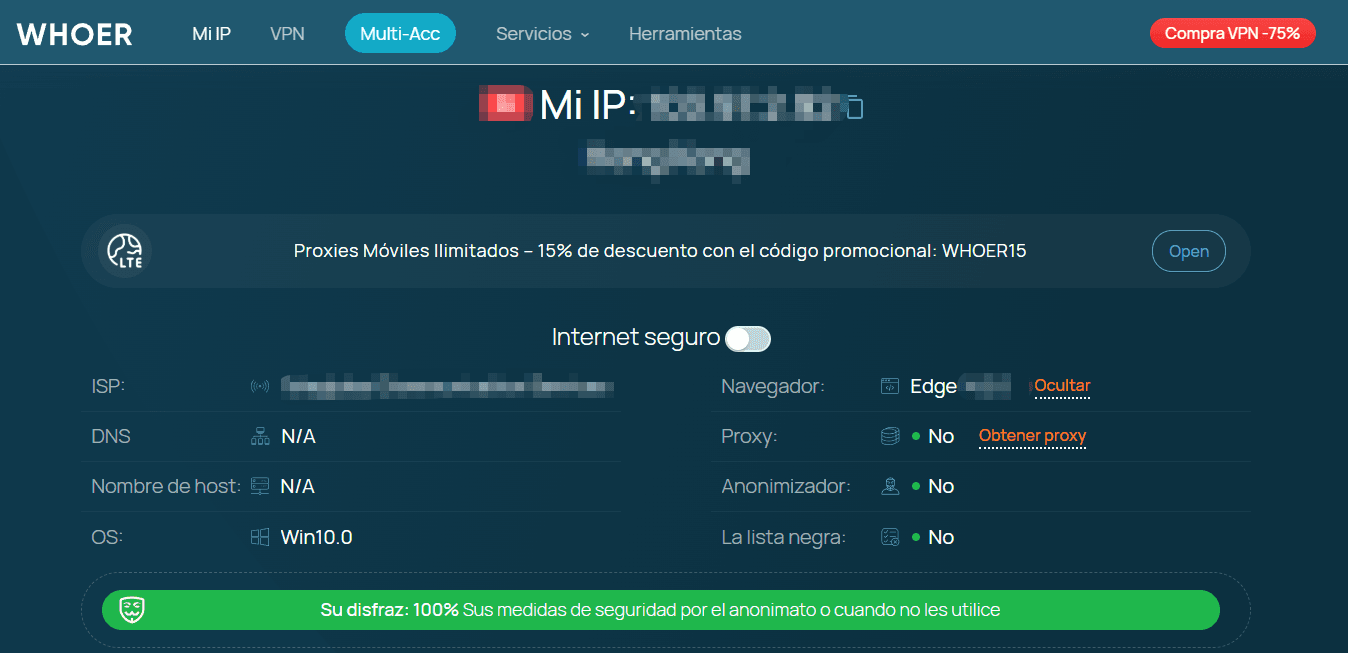
Task: Open the Mi IP menu item
Action: 211,33
